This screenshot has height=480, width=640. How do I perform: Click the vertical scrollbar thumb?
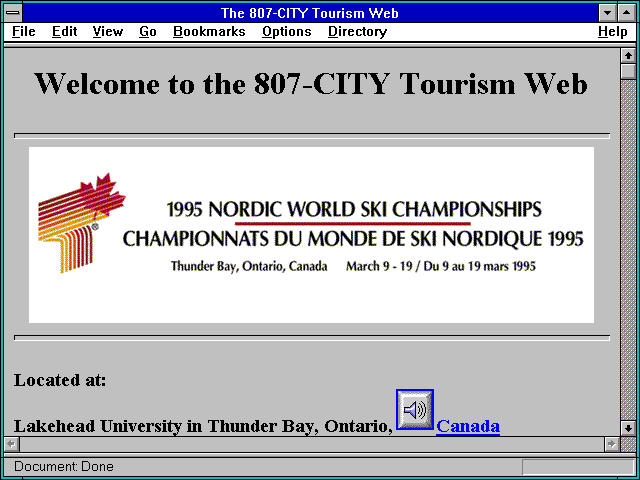628,71
